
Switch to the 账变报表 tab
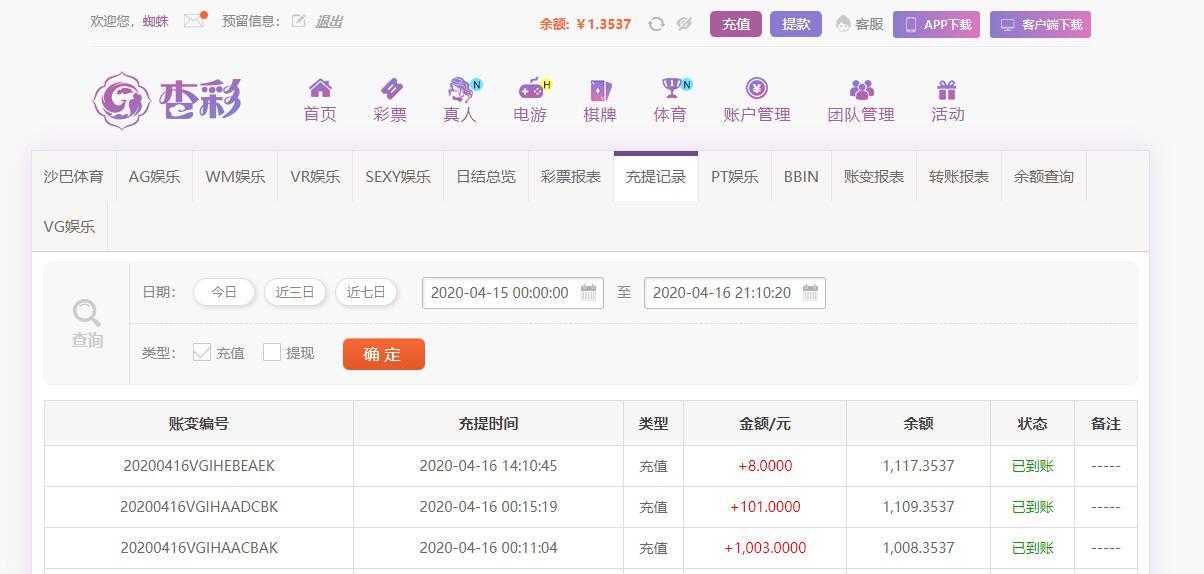tap(874, 177)
